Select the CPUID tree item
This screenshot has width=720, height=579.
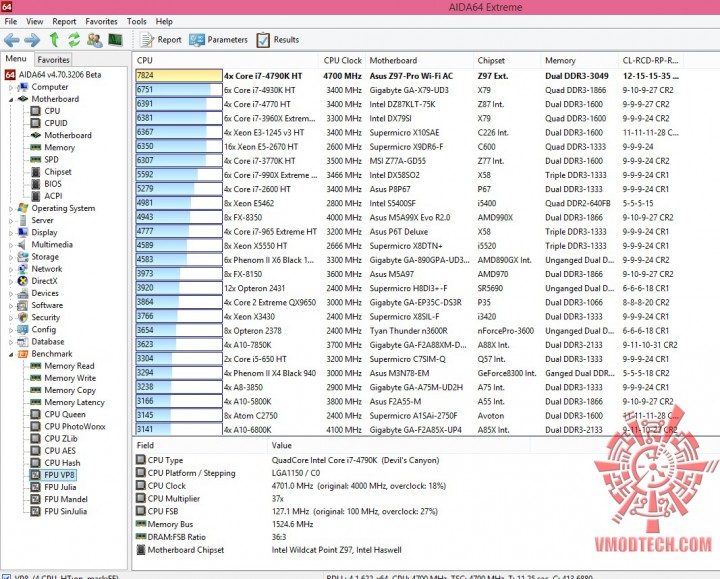pyautogui.click(x=49, y=123)
